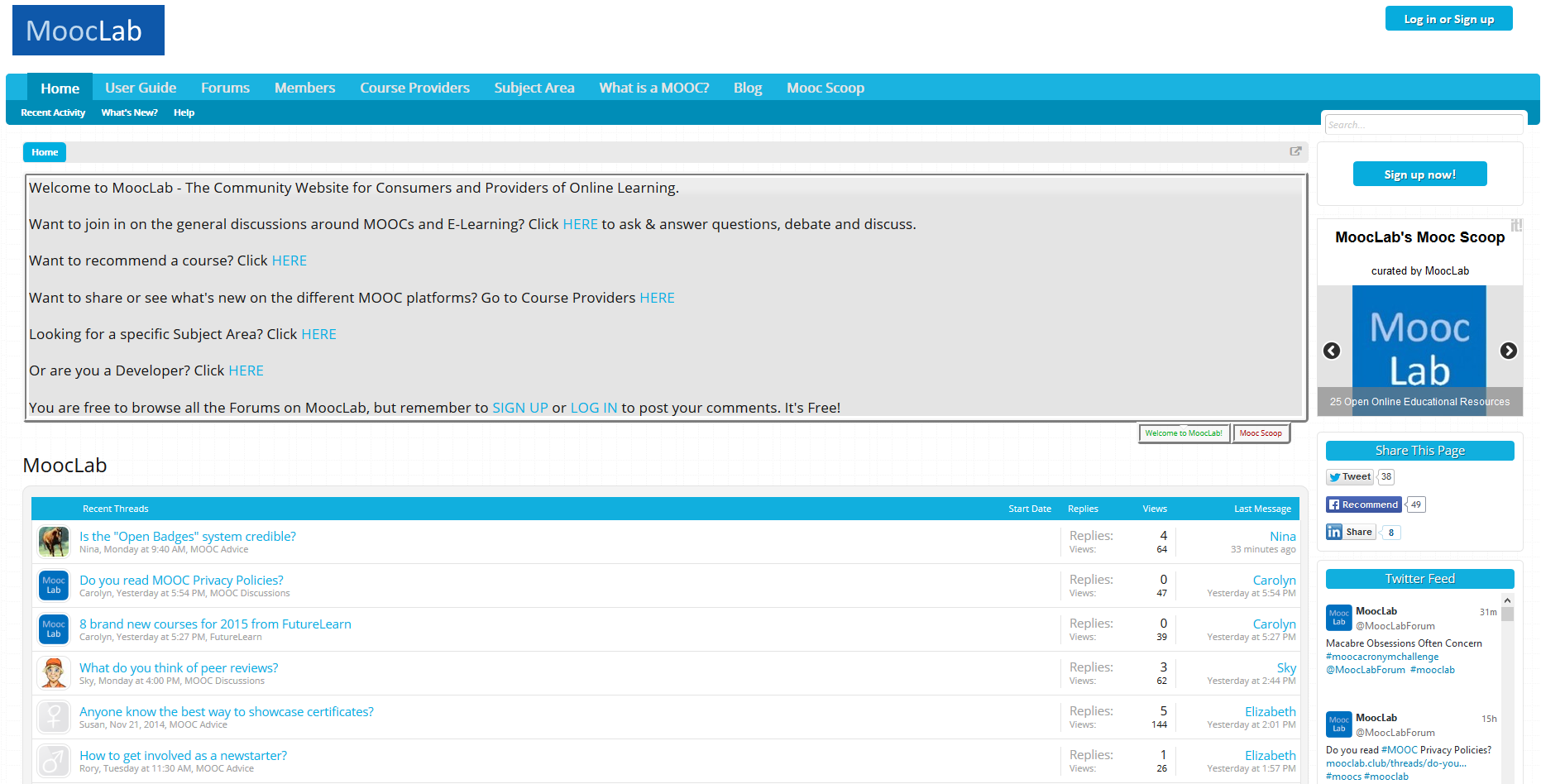Open the Course Providers tab

click(x=414, y=88)
